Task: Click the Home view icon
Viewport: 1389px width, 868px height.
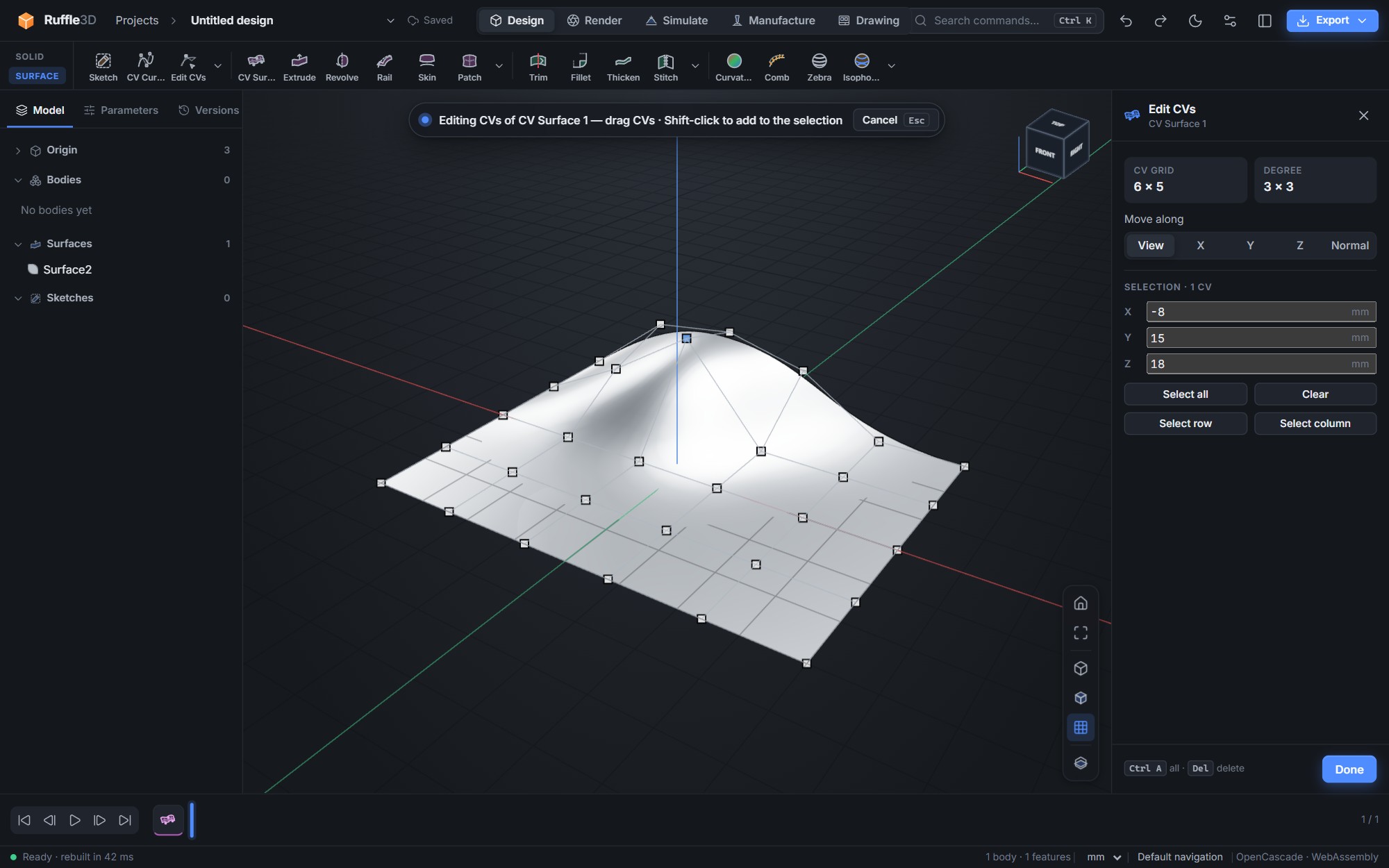Action: click(x=1081, y=603)
